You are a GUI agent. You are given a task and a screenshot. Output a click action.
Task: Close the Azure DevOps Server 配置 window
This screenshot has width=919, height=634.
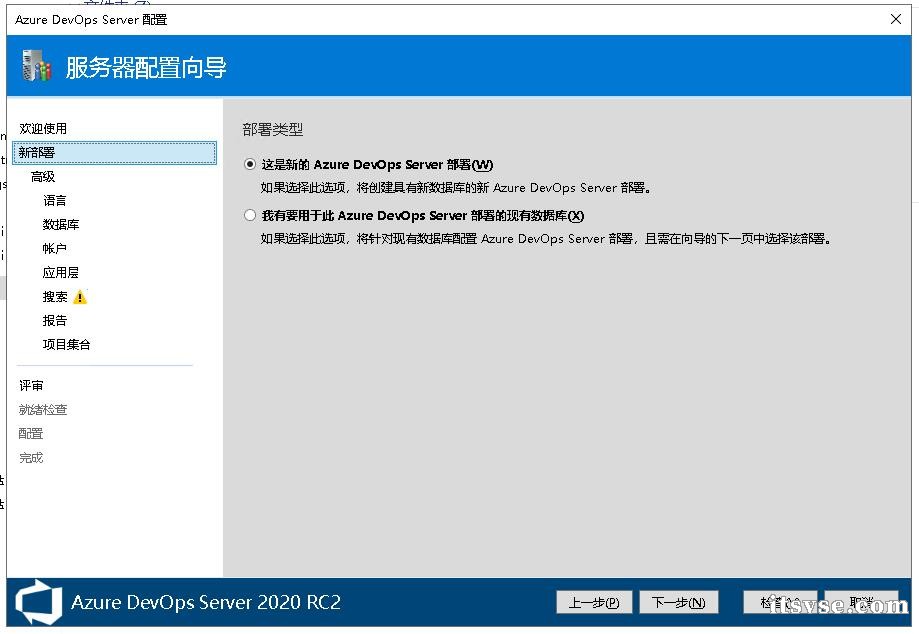pos(896,19)
